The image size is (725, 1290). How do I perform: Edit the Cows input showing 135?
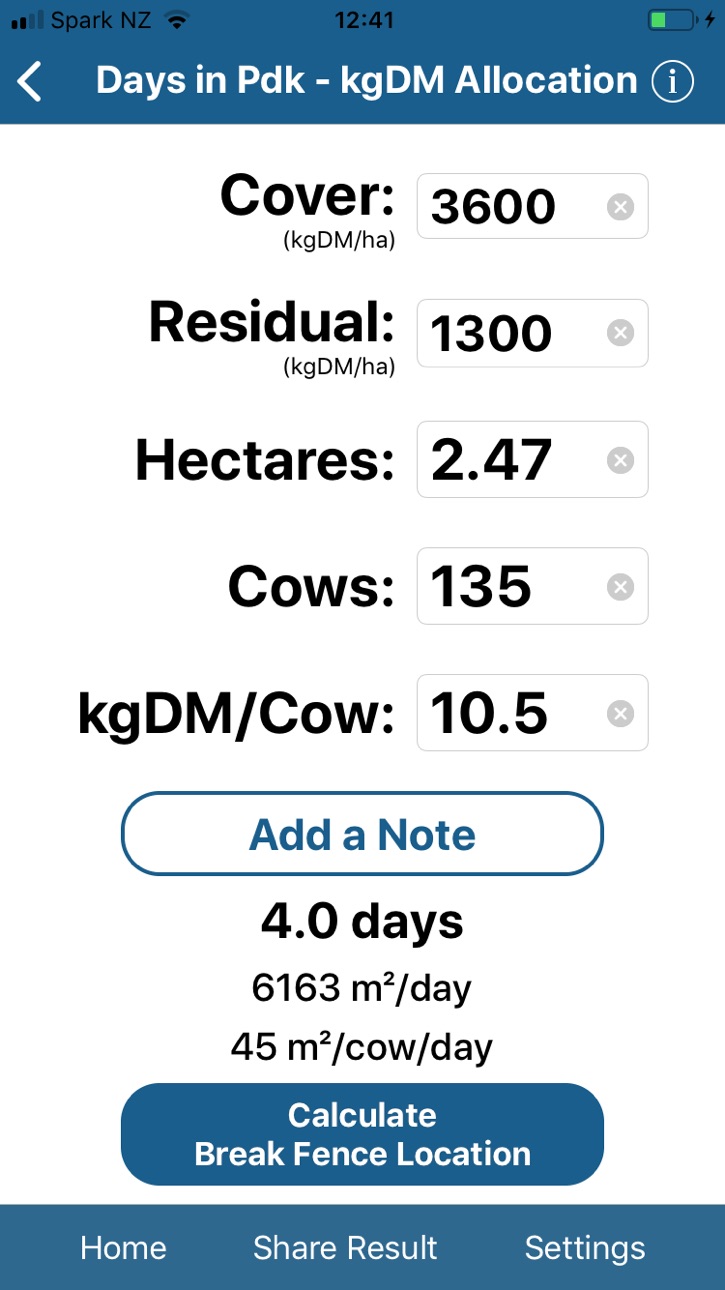tap(532, 586)
